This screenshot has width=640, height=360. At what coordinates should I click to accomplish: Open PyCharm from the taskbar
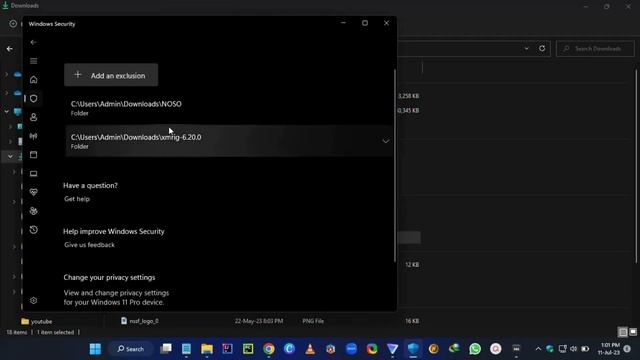click(x=248, y=349)
